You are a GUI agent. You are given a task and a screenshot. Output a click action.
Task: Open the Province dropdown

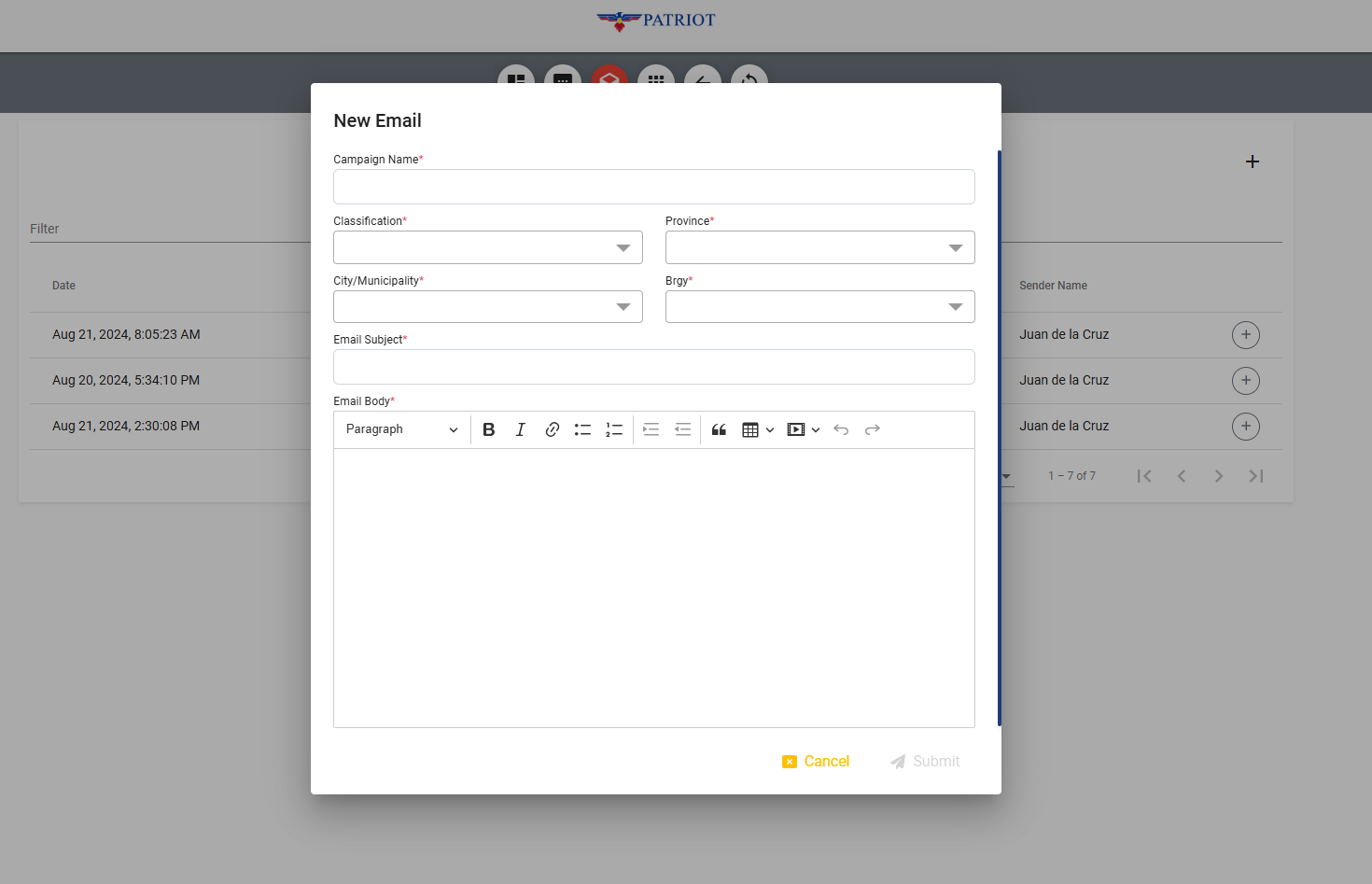tap(819, 247)
